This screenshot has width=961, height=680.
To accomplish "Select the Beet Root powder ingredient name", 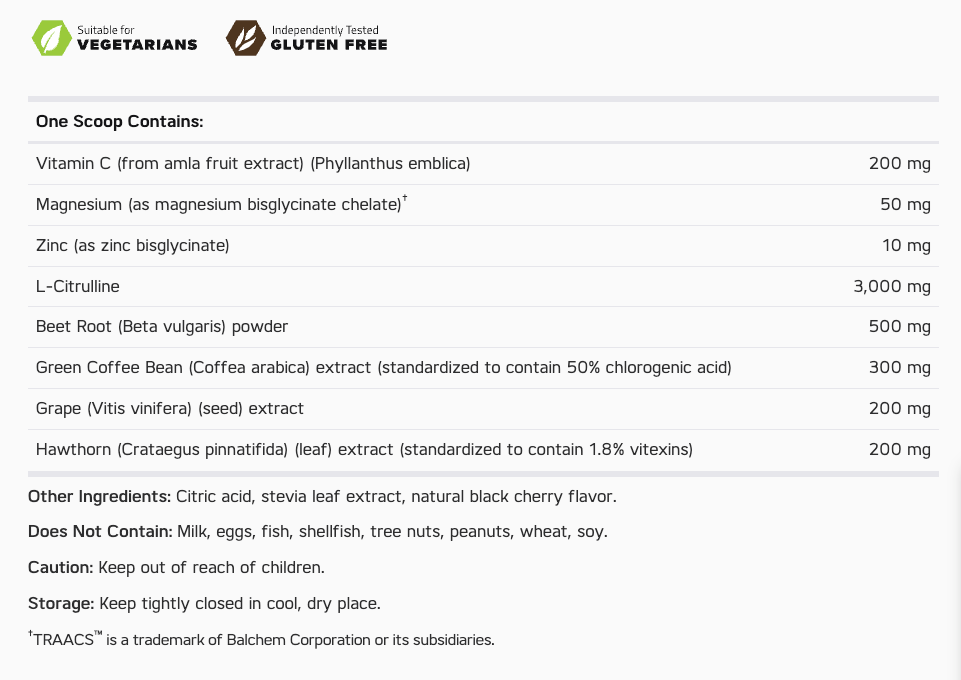I will pos(161,327).
